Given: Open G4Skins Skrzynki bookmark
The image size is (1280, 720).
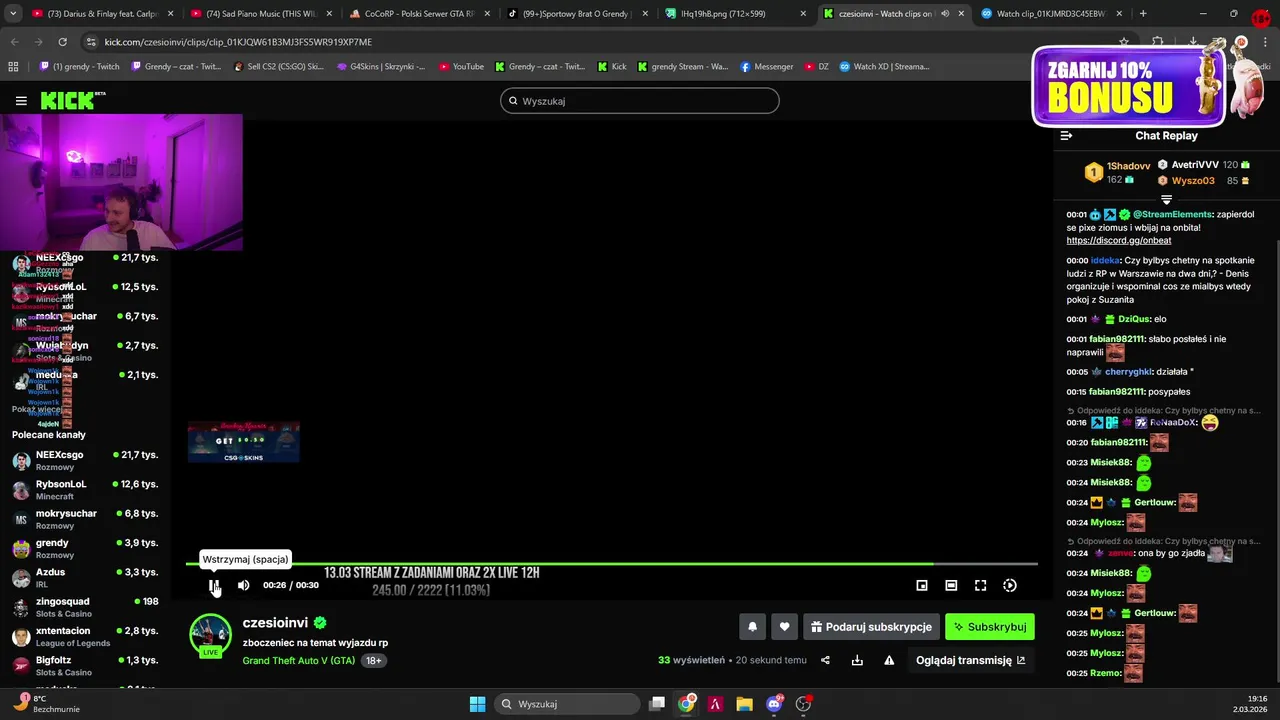Looking at the screenshot, I should pos(381,67).
